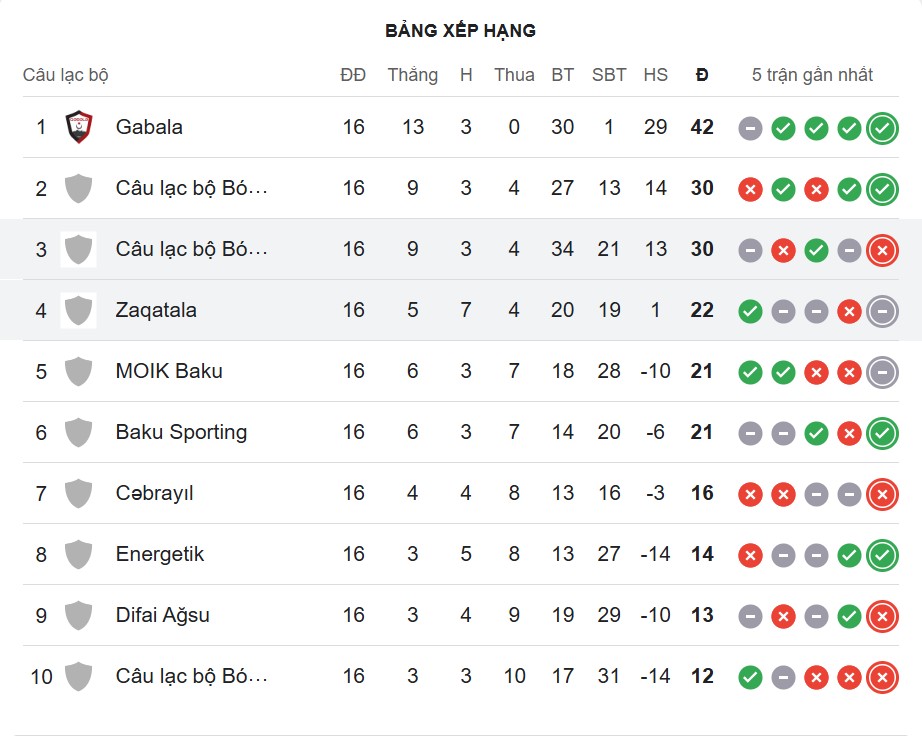This screenshot has height=736, width=922.
Task: Click the Difai Ağsu shield logo
Action: pyautogui.click(x=78, y=615)
